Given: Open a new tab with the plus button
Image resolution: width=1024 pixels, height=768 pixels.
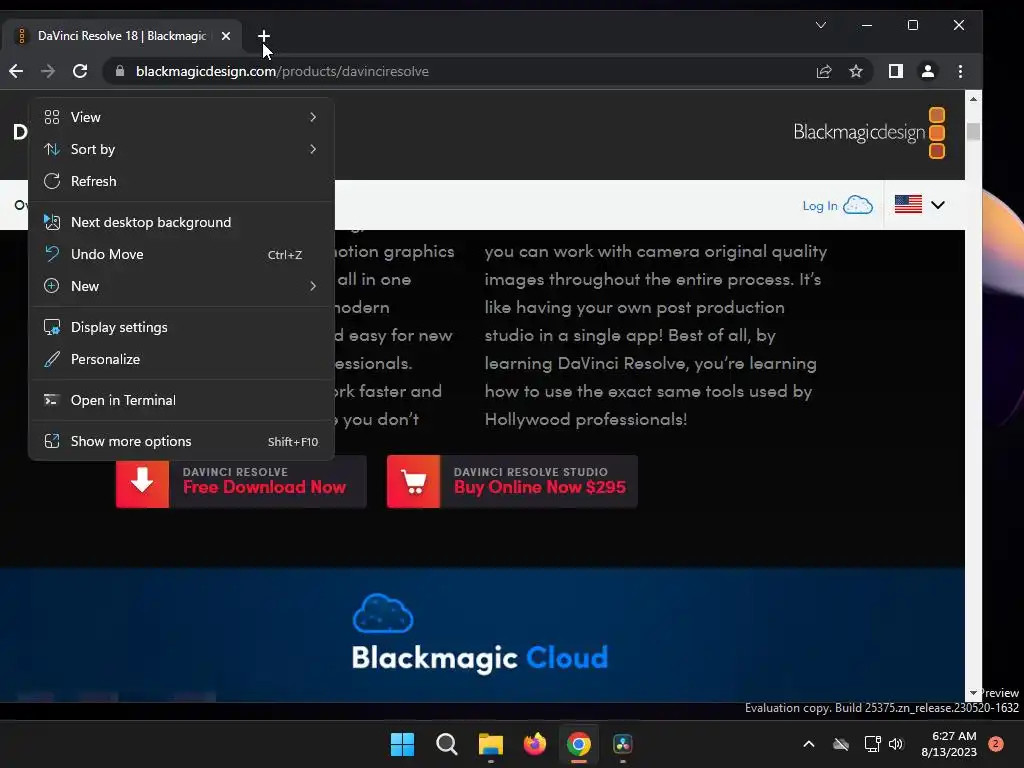Looking at the screenshot, I should click(x=263, y=36).
